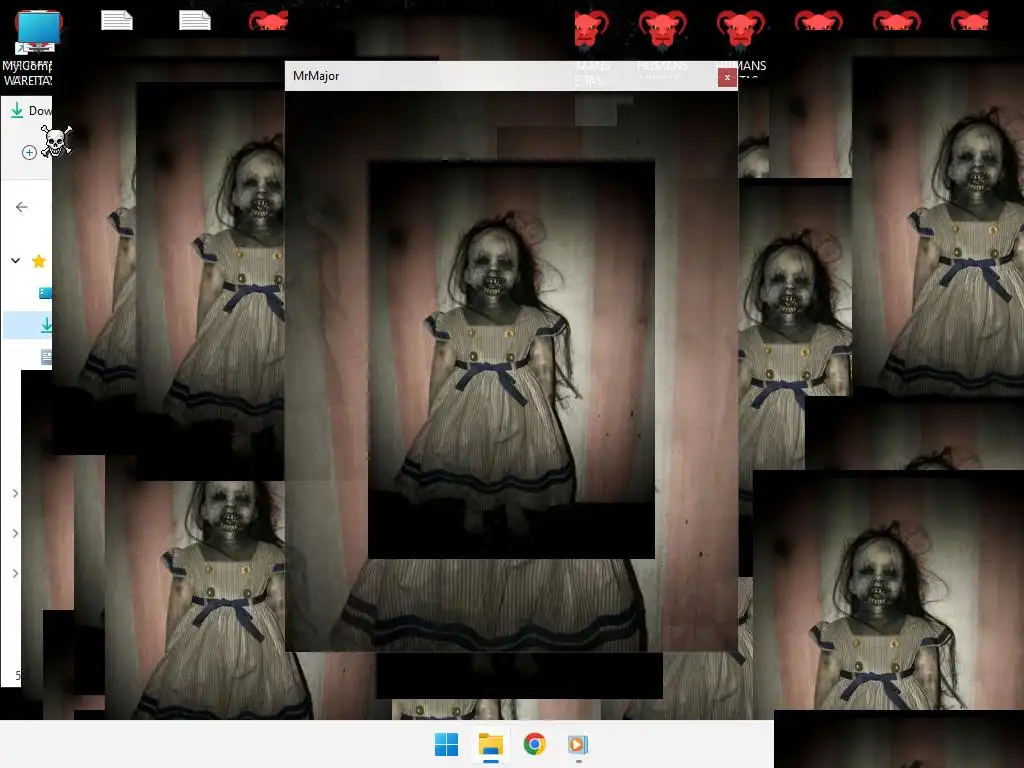
Task: Add a new tab in File Explorer
Action: pos(29,152)
